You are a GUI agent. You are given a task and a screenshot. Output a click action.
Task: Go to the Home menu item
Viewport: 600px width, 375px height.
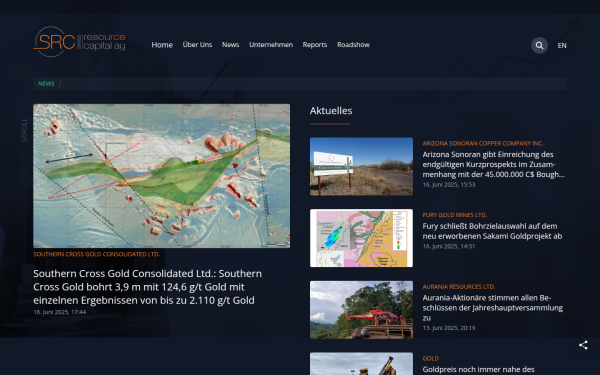pyautogui.click(x=162, y=45)
